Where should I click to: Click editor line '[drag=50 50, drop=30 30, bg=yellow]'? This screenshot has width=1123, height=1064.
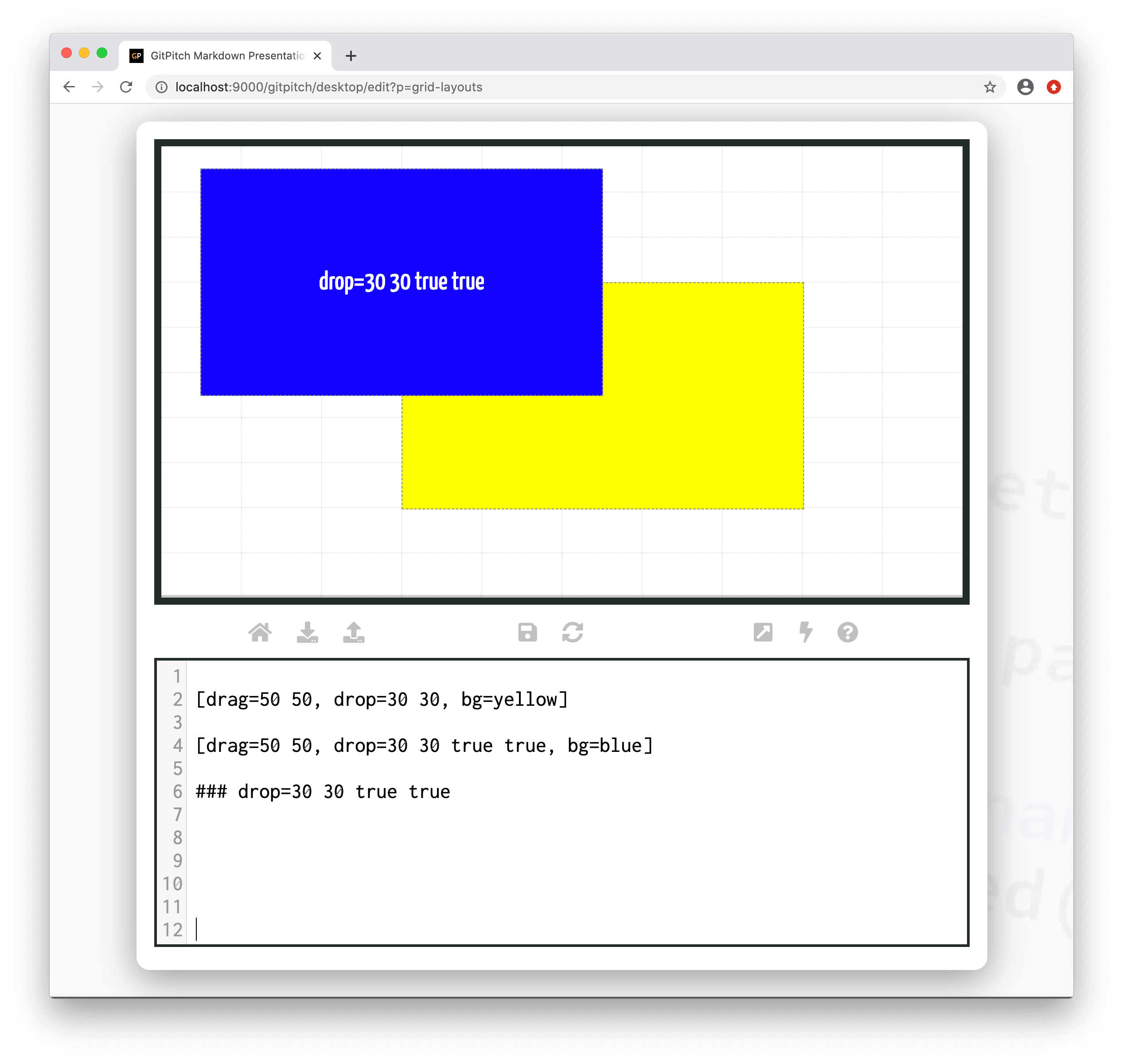pos(382,699)
